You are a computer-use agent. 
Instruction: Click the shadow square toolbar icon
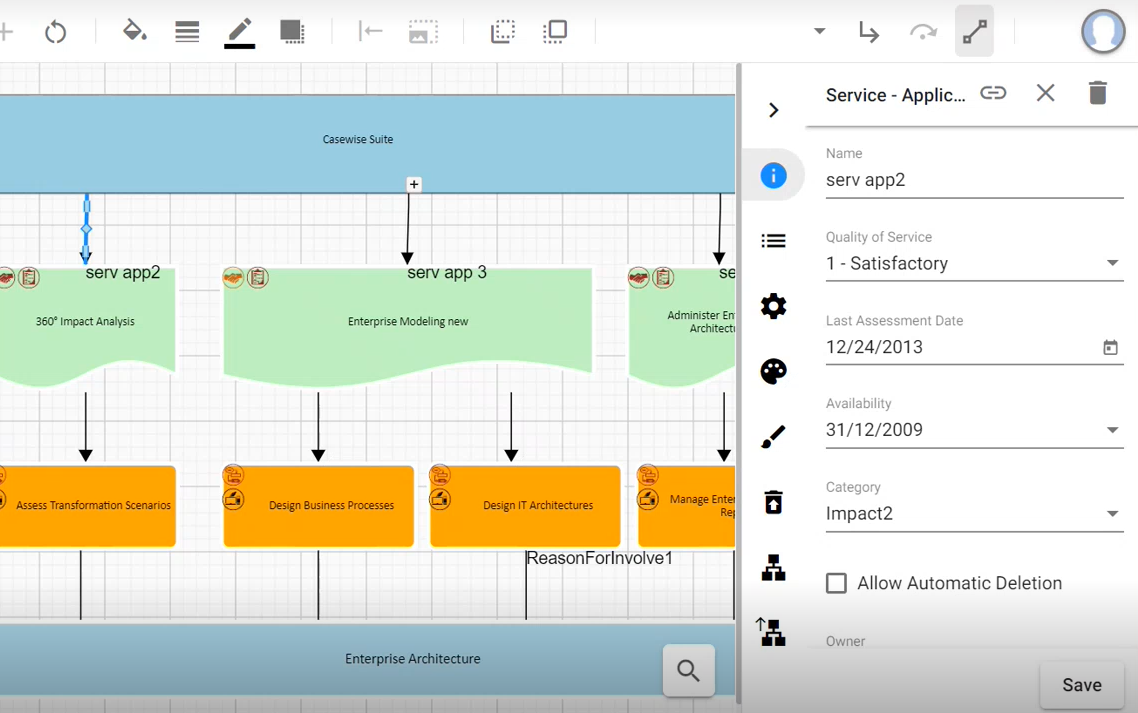pyautogui.click(x=292, y=31)
